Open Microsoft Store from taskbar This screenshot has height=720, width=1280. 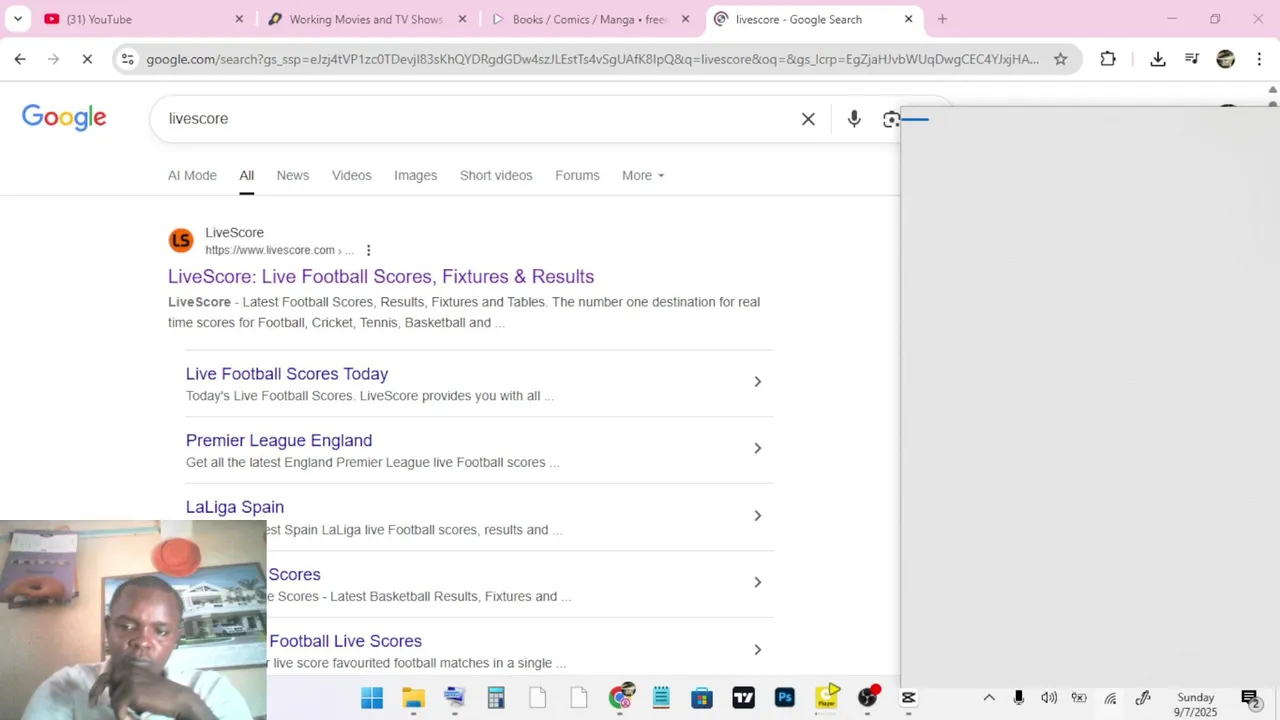coord(702,698)
